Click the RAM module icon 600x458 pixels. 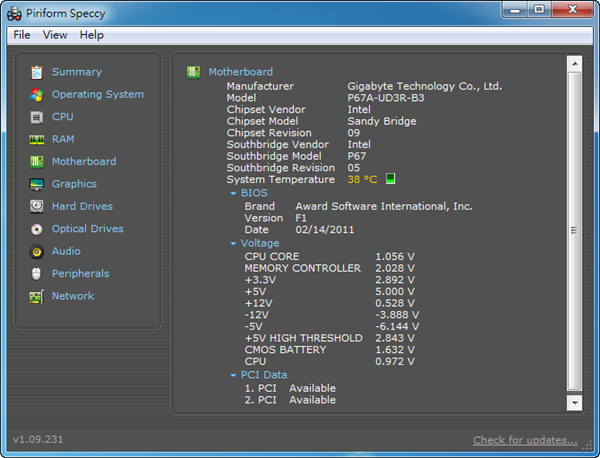[x=37, y=139]
